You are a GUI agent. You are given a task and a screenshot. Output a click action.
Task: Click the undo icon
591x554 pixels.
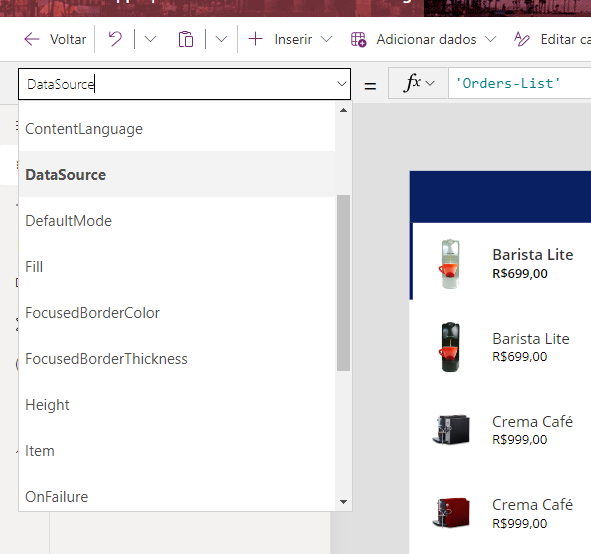[115, 39]
